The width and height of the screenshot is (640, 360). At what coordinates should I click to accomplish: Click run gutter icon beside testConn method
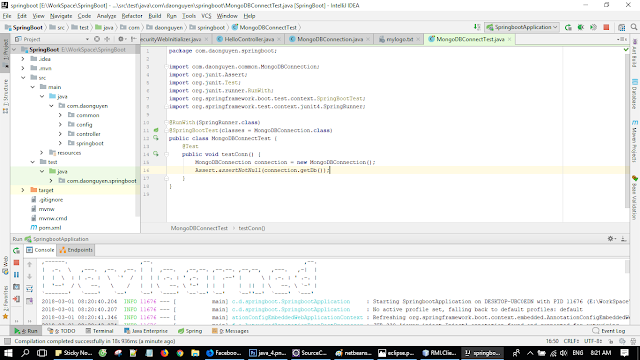point(156,154)
